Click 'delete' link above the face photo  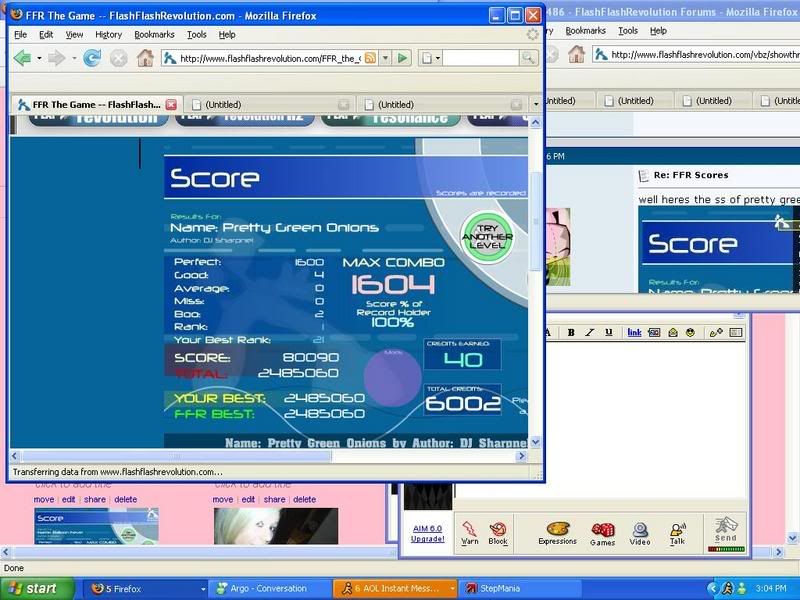[x=305, y=499]
